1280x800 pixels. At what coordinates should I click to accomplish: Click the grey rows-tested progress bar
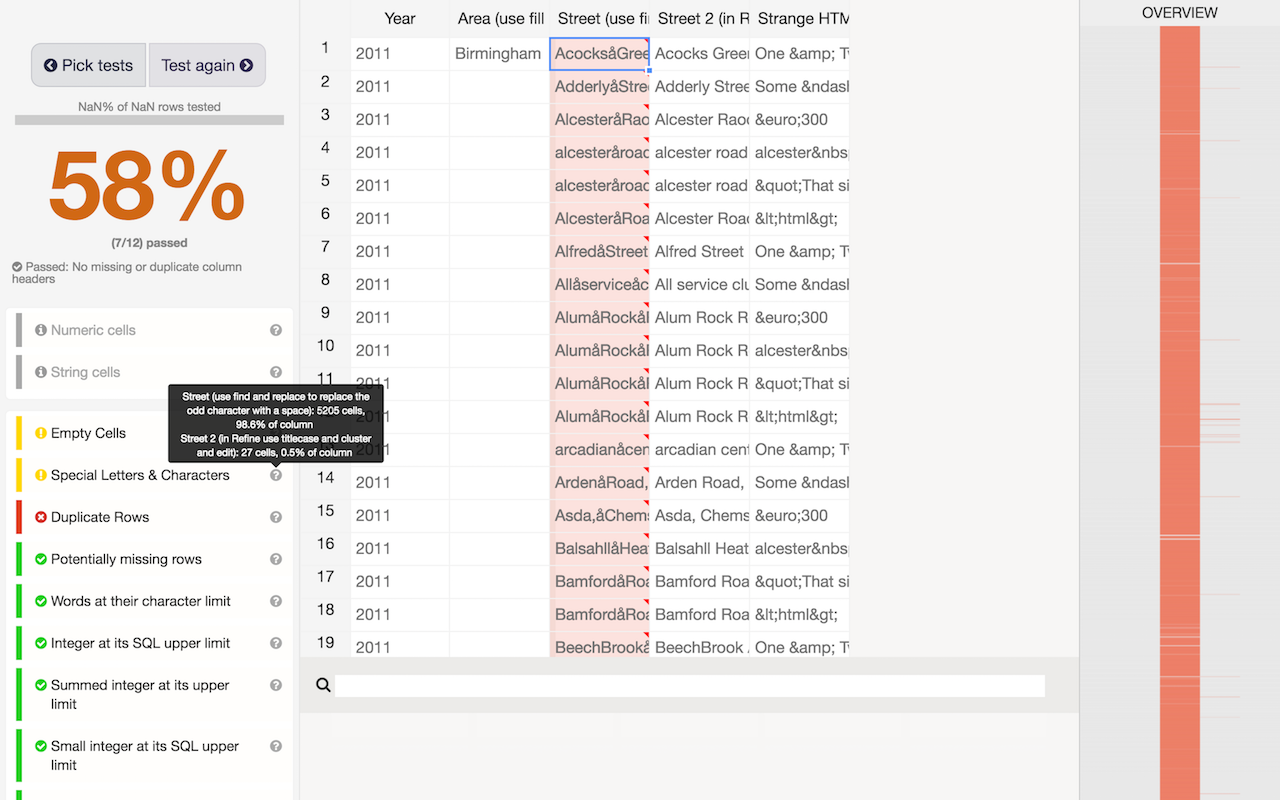coord(149,120)
